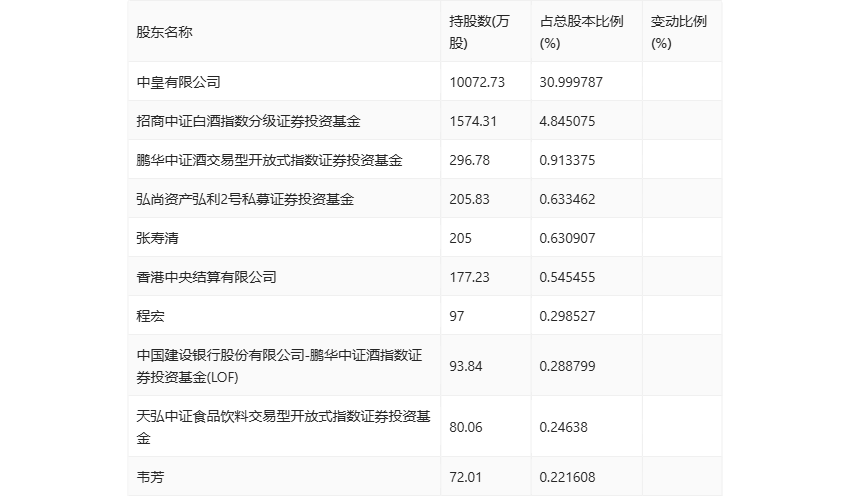Screen dimensions: 850x496
Task: Select the percentage 0.913375
Action: coord(567,160)
